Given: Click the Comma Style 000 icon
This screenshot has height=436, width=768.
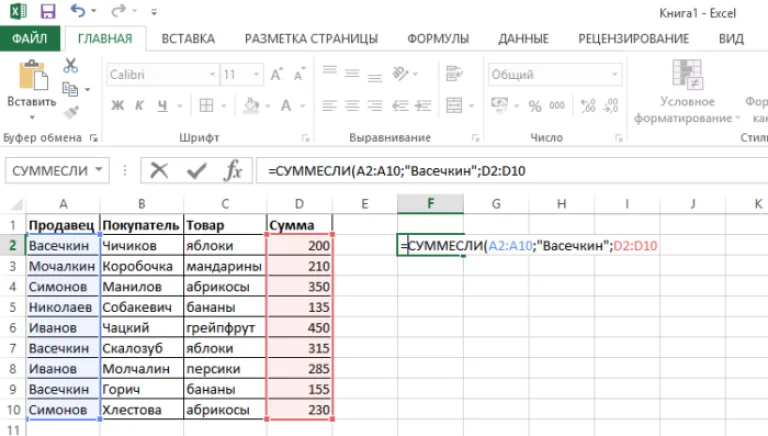Looking at the screenshot, I should coord(557,105).
